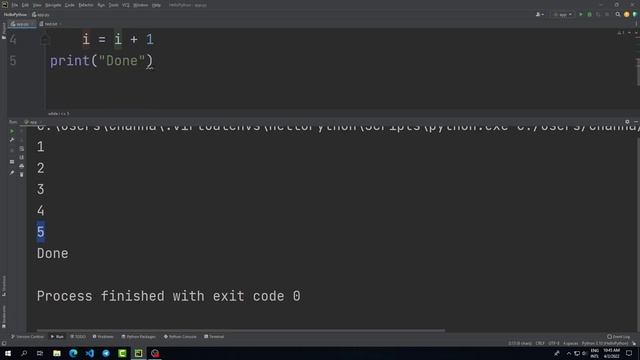
Task: Click the run with coverage toolbar icon
Action: pos(598,14)
